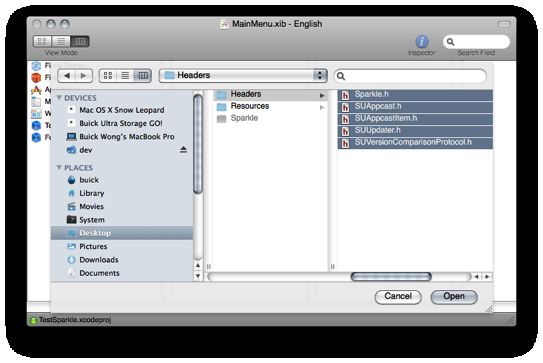Screen dimensions: 543x363
Task: Go forward in the file dialog
Action: pos(84,76)
